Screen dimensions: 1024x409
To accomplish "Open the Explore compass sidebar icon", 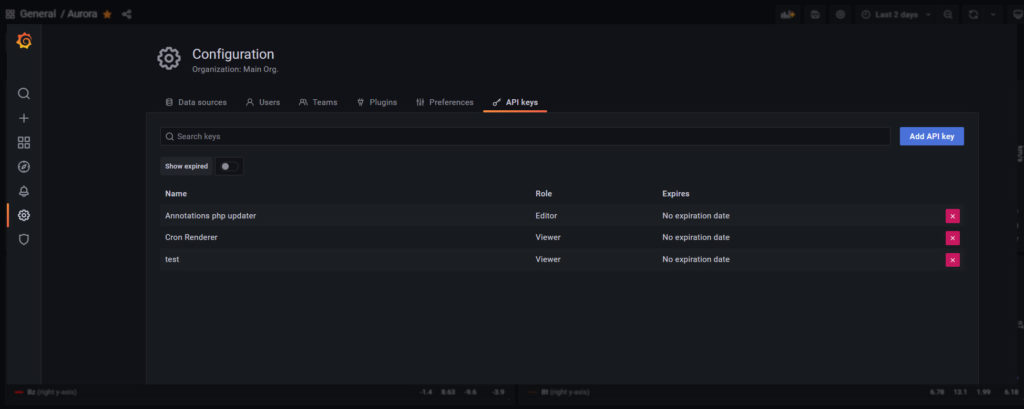I will click(24, 167).
